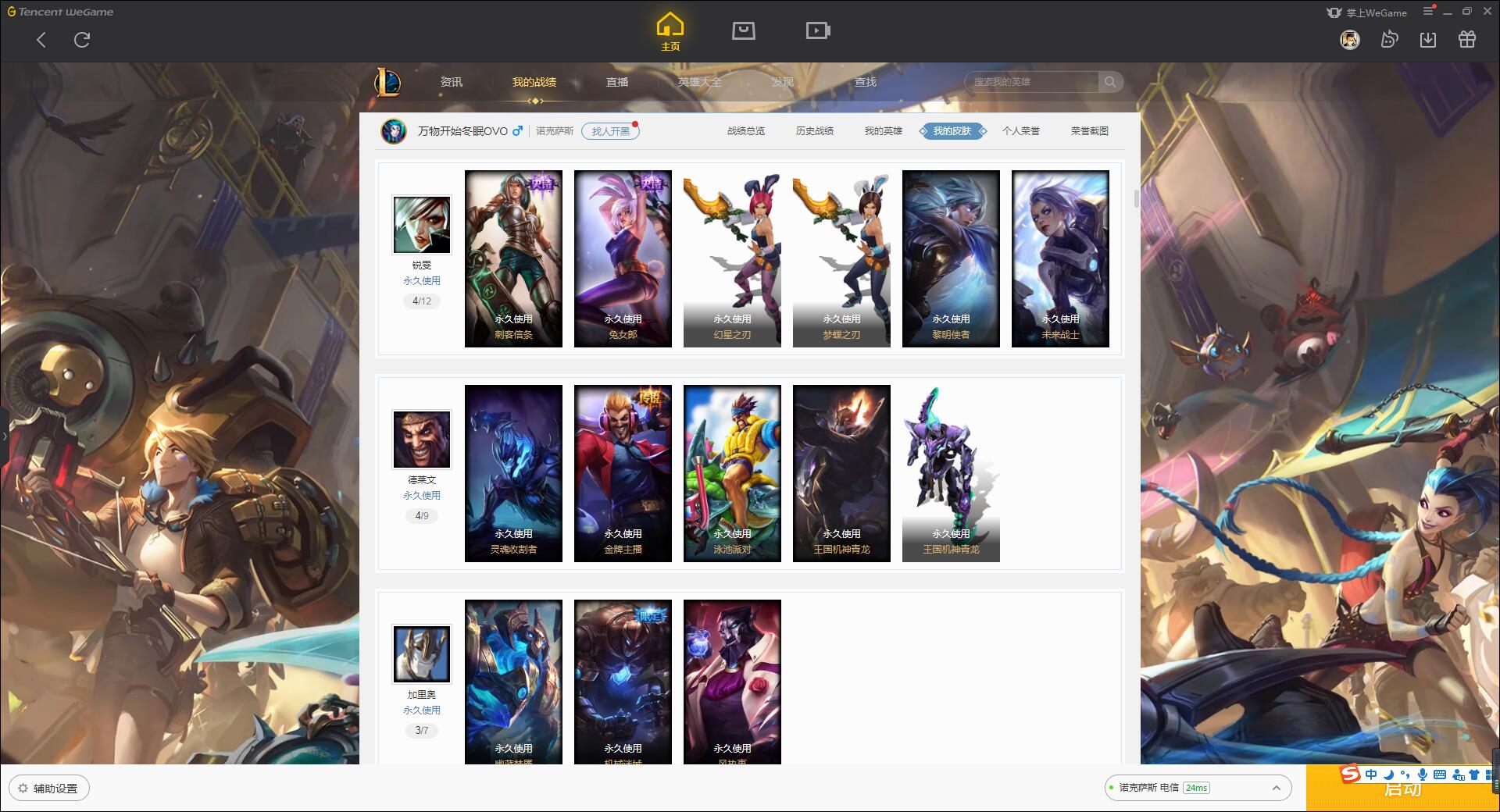Screen dimensions: 1500x812
Task: Open the 直播 livestream tab
Action: point(617,82)
